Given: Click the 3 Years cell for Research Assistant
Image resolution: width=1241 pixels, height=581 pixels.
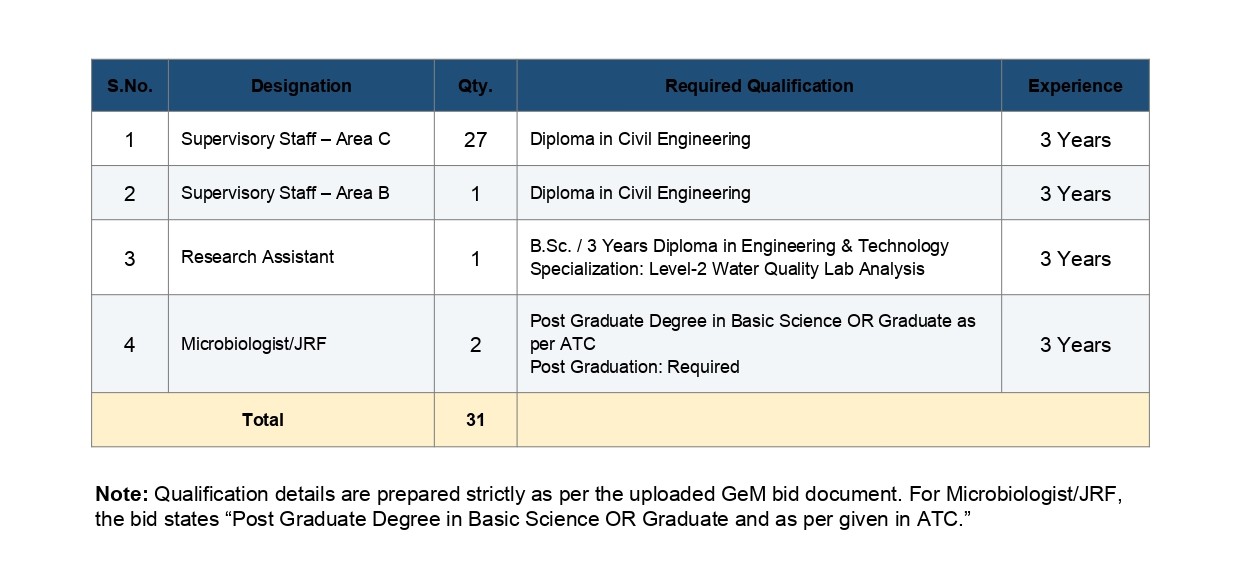Looking at the screenshot, I should click(x=1075, y=258).
